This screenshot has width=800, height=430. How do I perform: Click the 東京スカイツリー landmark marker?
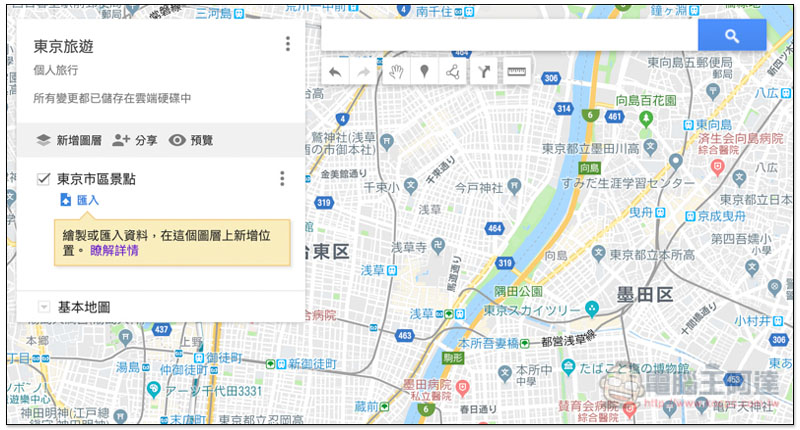591,308
